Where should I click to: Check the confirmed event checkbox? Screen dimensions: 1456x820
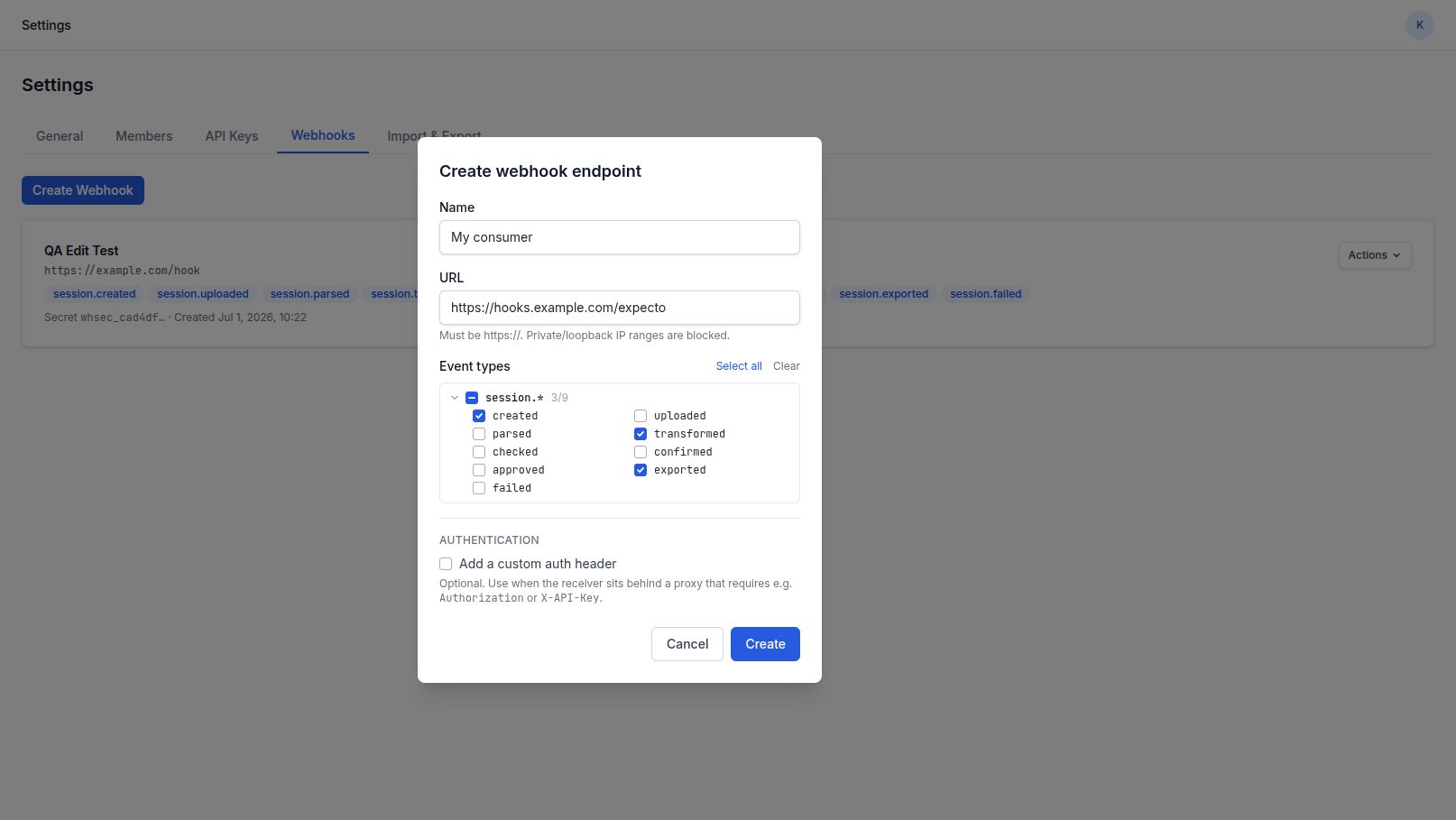coord(640,452)
